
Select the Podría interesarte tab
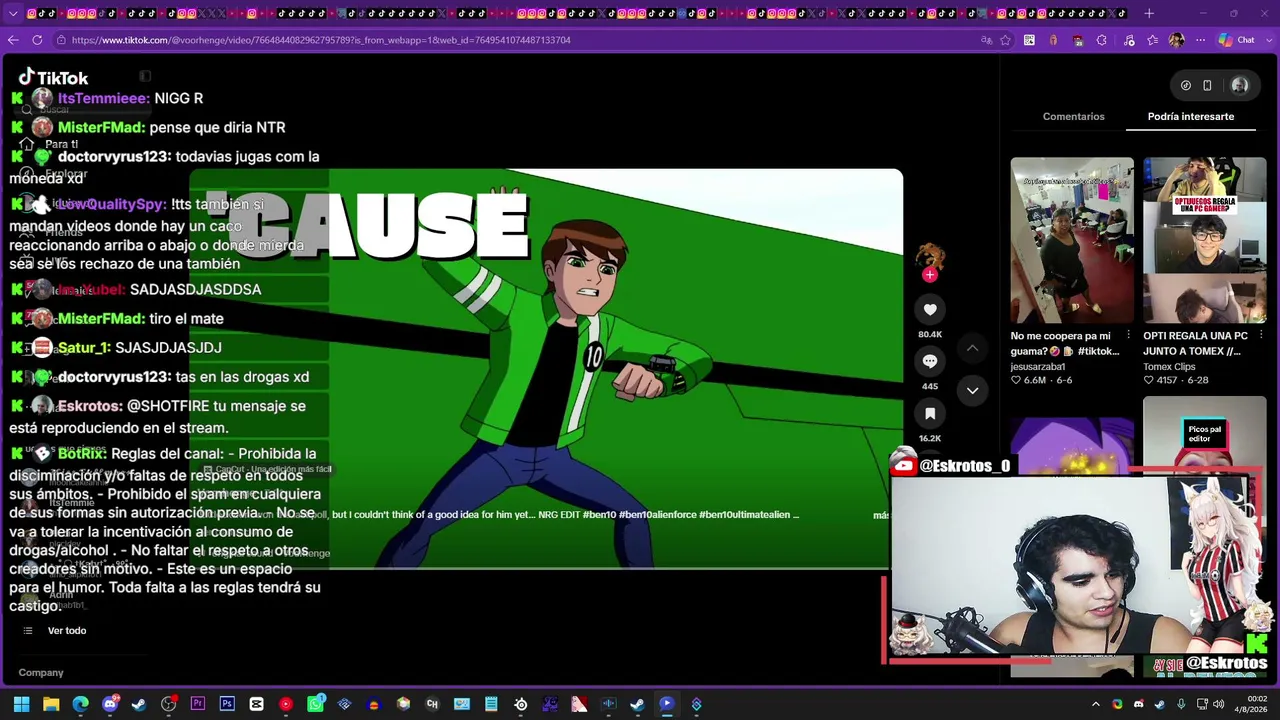point(1191,116)
